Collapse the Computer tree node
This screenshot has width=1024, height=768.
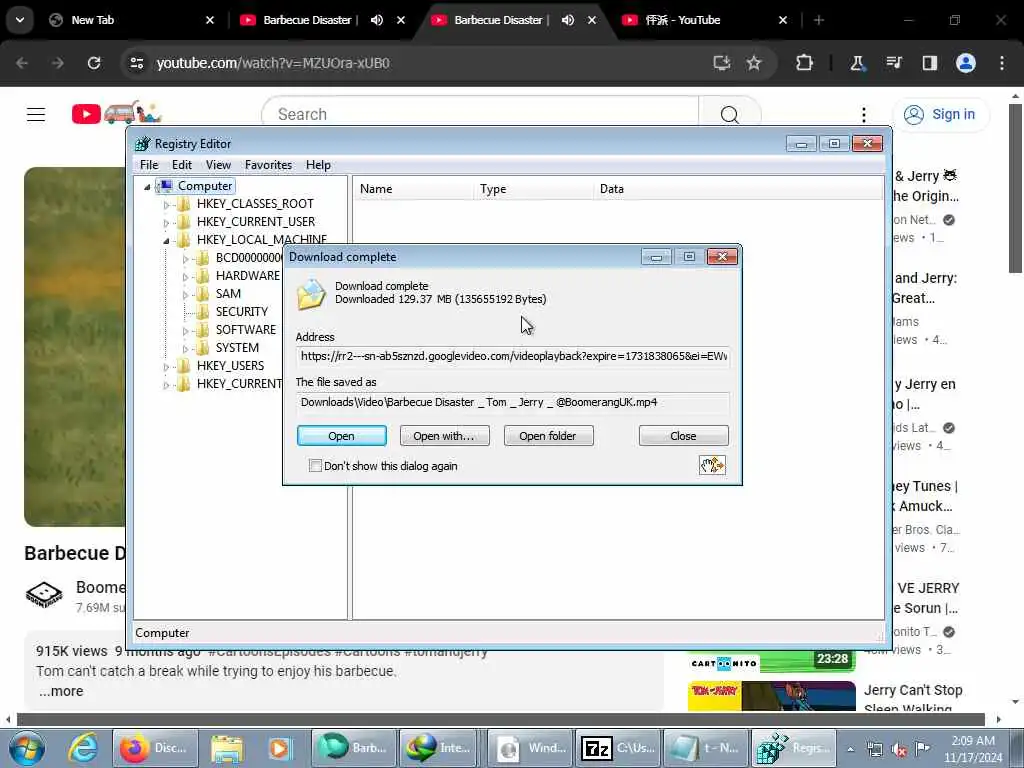[147, 187]
